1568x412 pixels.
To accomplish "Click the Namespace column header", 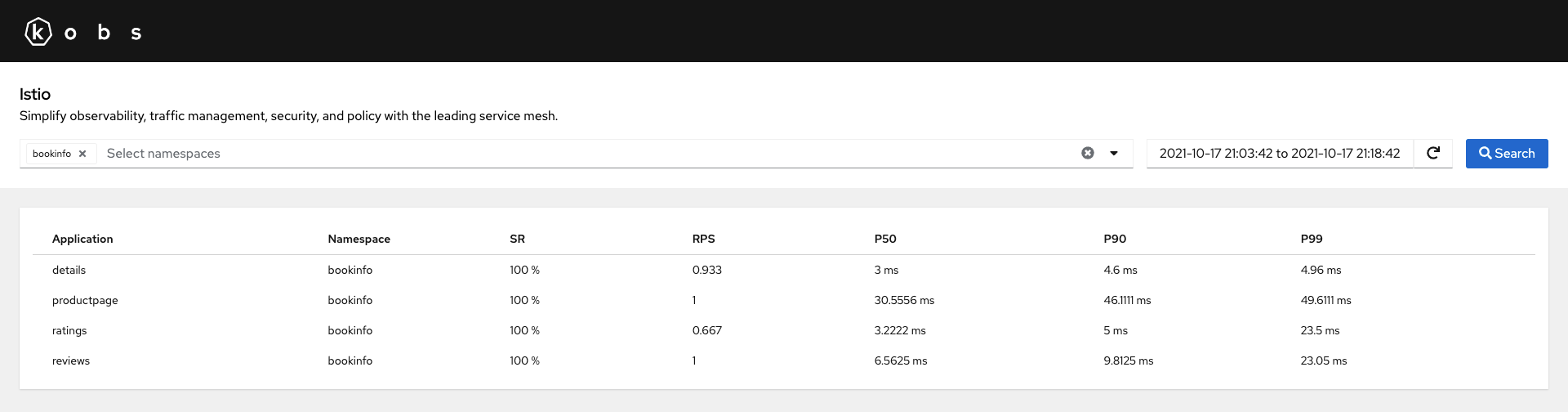I will pyautogui.click(x=359, y=239).
